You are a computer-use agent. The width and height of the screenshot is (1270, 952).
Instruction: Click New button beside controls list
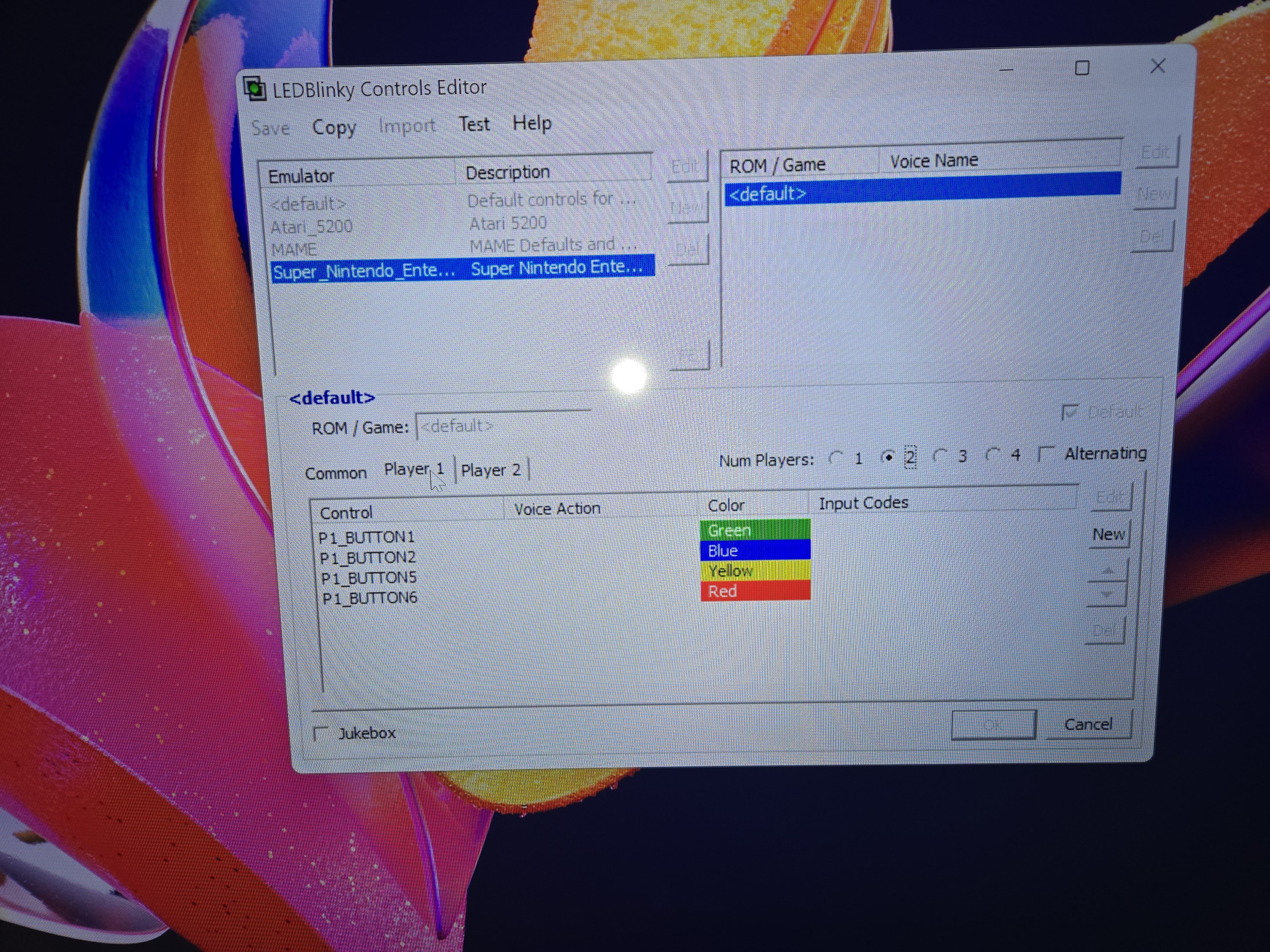[x=1109, y=534]
